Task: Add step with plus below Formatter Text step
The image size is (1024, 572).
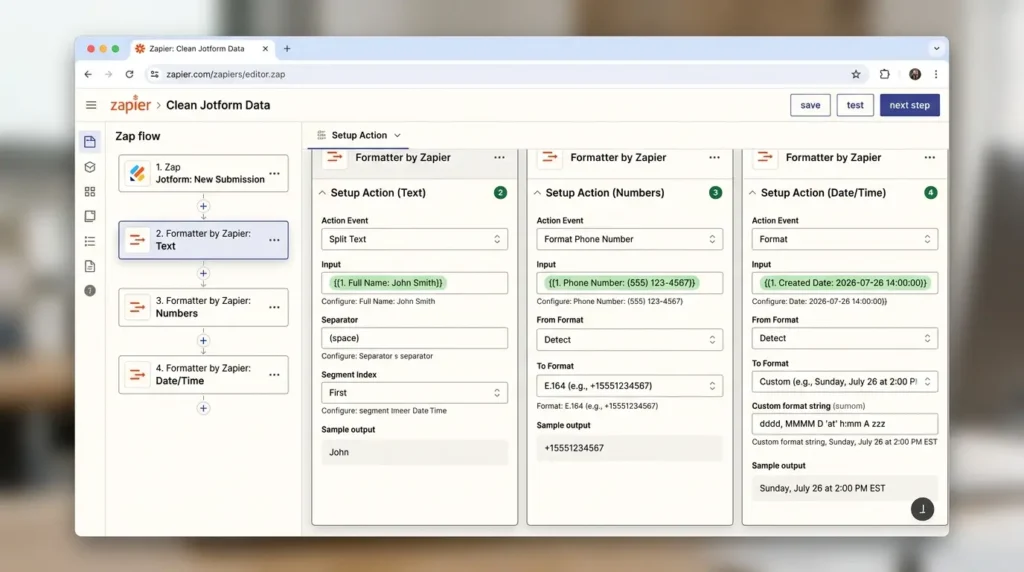Action: (x=203, y=274)
